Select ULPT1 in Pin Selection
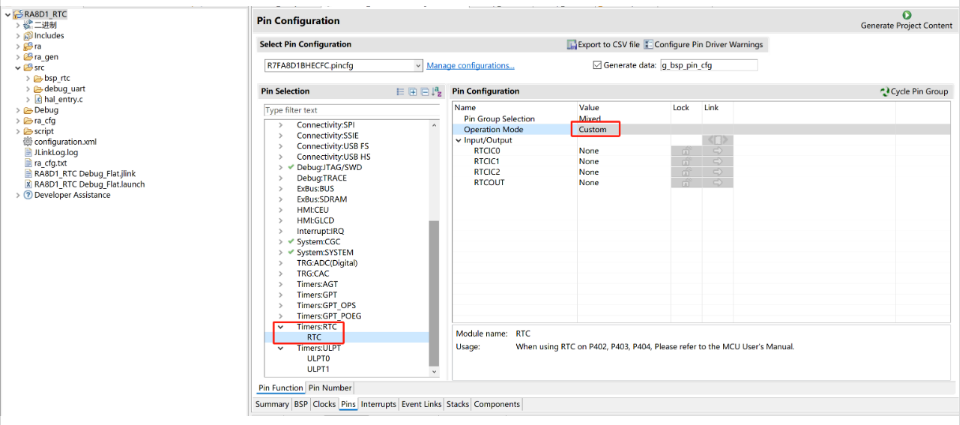The image size is (960, 425). tap(318, 369)
